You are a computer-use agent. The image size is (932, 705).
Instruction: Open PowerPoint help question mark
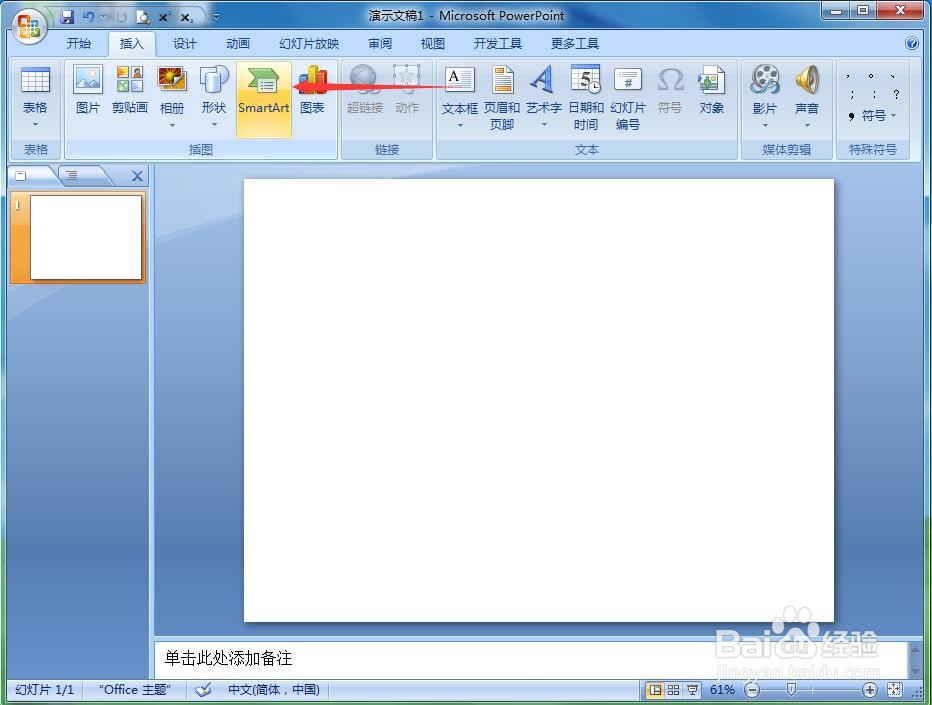pyautogui.click(x=911, y=43)
